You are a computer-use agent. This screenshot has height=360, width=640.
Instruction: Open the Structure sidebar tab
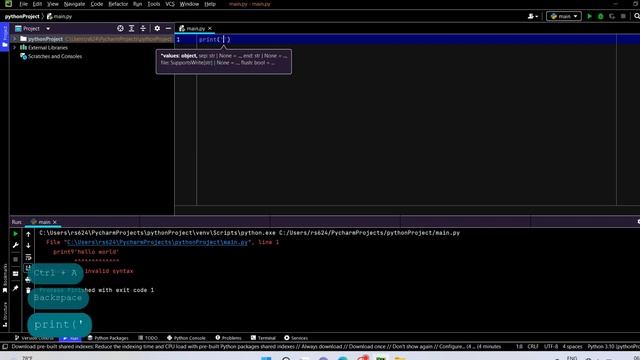click(x=5, y=314)
